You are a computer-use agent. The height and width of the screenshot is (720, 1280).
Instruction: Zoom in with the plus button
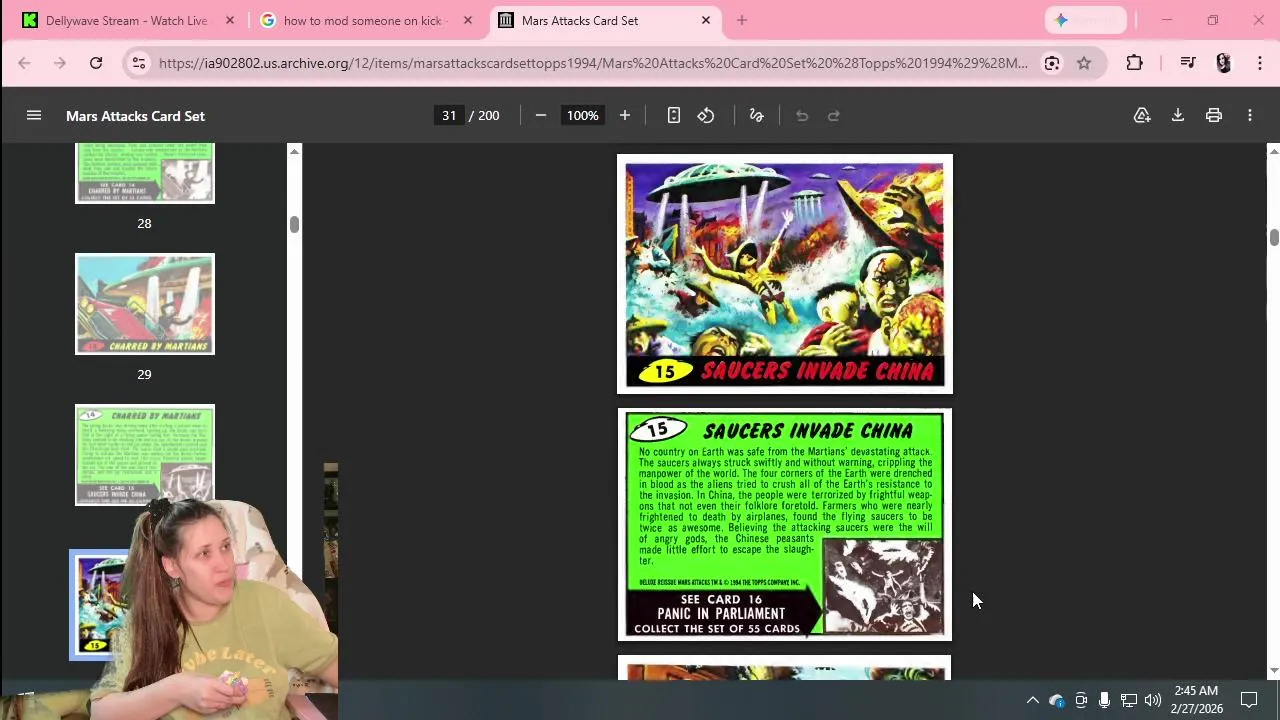point(625,116)
